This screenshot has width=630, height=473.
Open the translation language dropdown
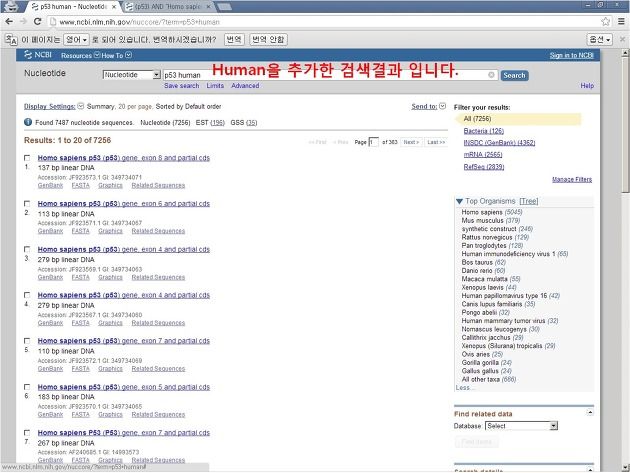click(76, 39)
